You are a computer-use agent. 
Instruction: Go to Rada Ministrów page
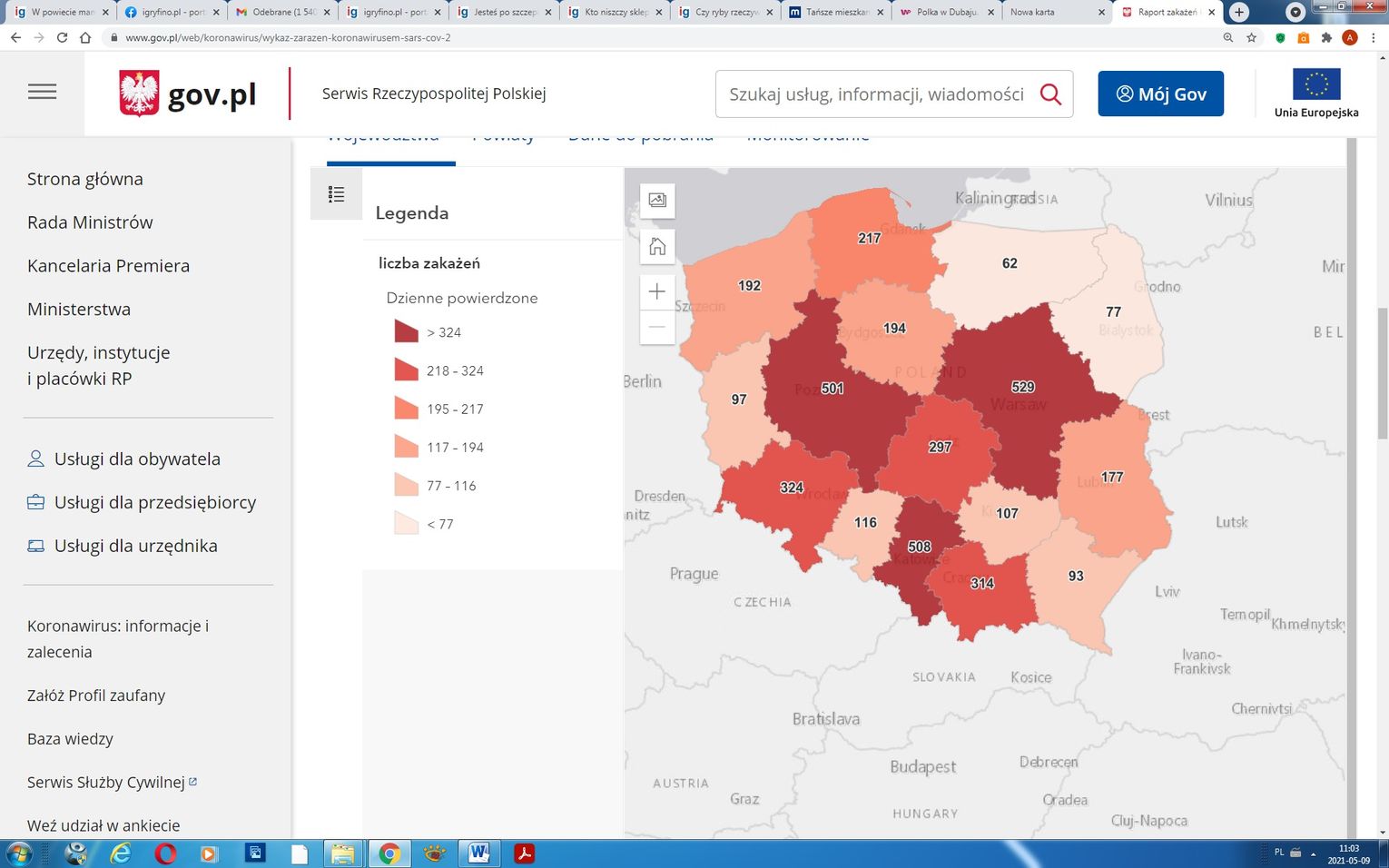[90, 222]
